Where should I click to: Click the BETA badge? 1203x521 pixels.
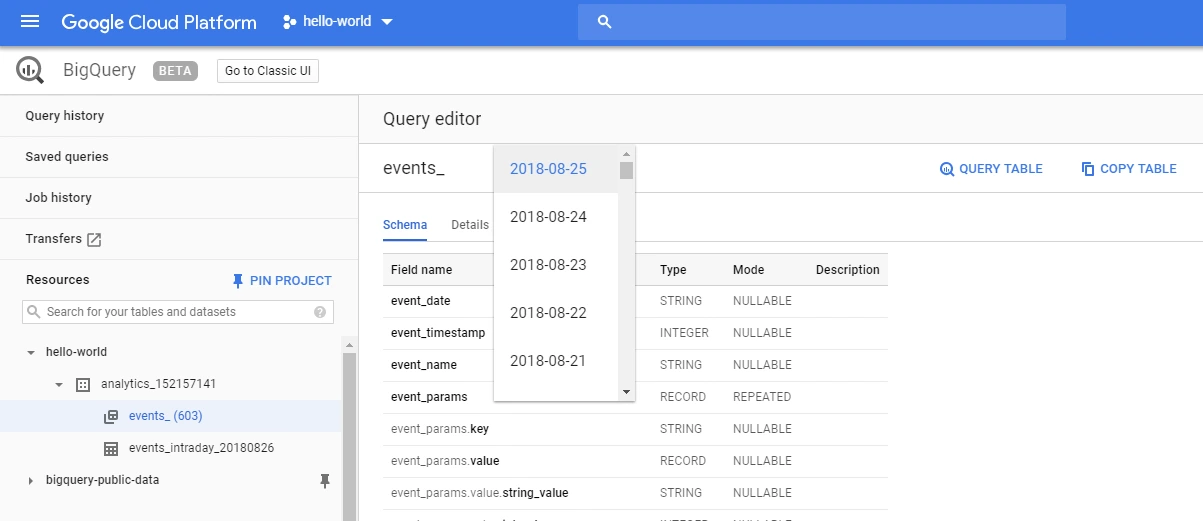click(175, 71)
